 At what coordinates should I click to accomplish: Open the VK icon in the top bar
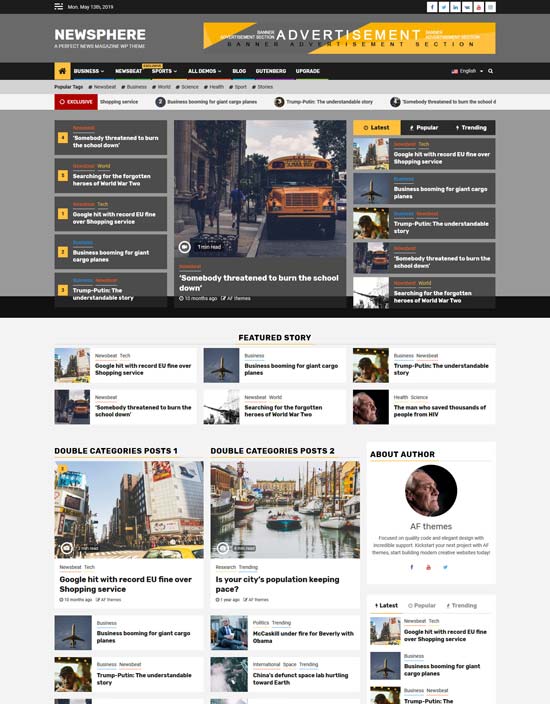(x=467, y=7)
